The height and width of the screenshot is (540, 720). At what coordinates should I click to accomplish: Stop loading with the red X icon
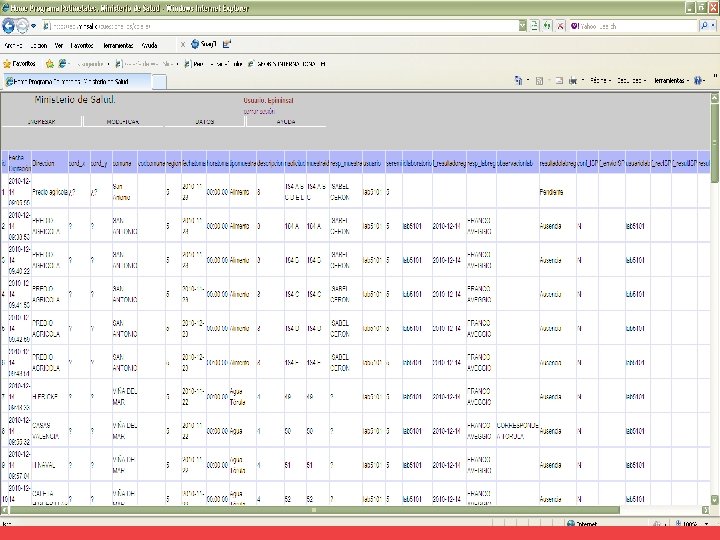560,26
